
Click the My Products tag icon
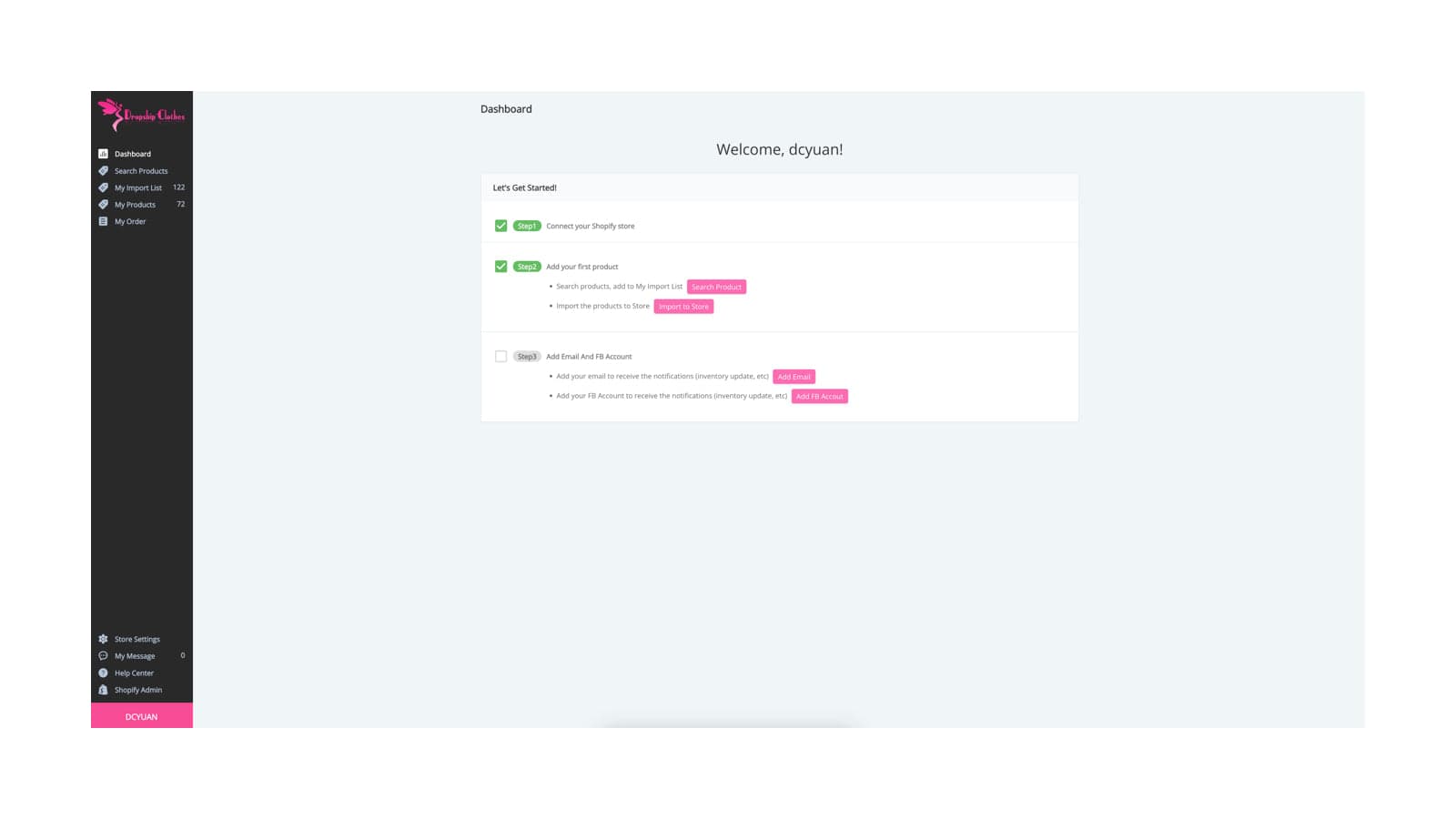[103, 205]
